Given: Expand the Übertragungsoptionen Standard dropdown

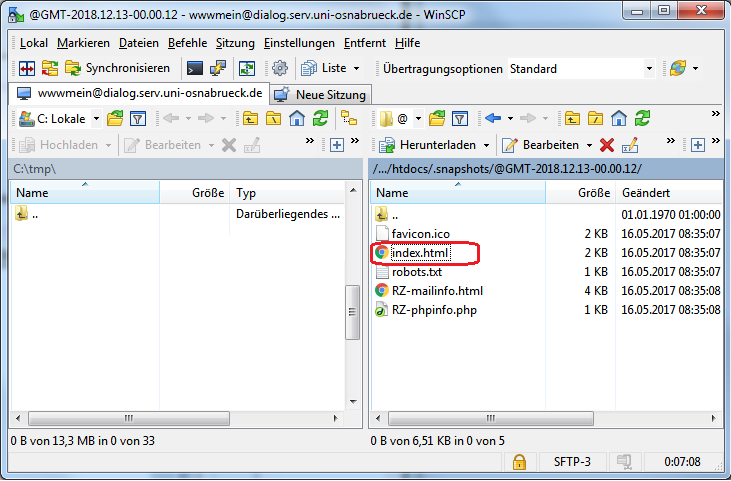Looking at the screenshot, I should coord(649,69).
